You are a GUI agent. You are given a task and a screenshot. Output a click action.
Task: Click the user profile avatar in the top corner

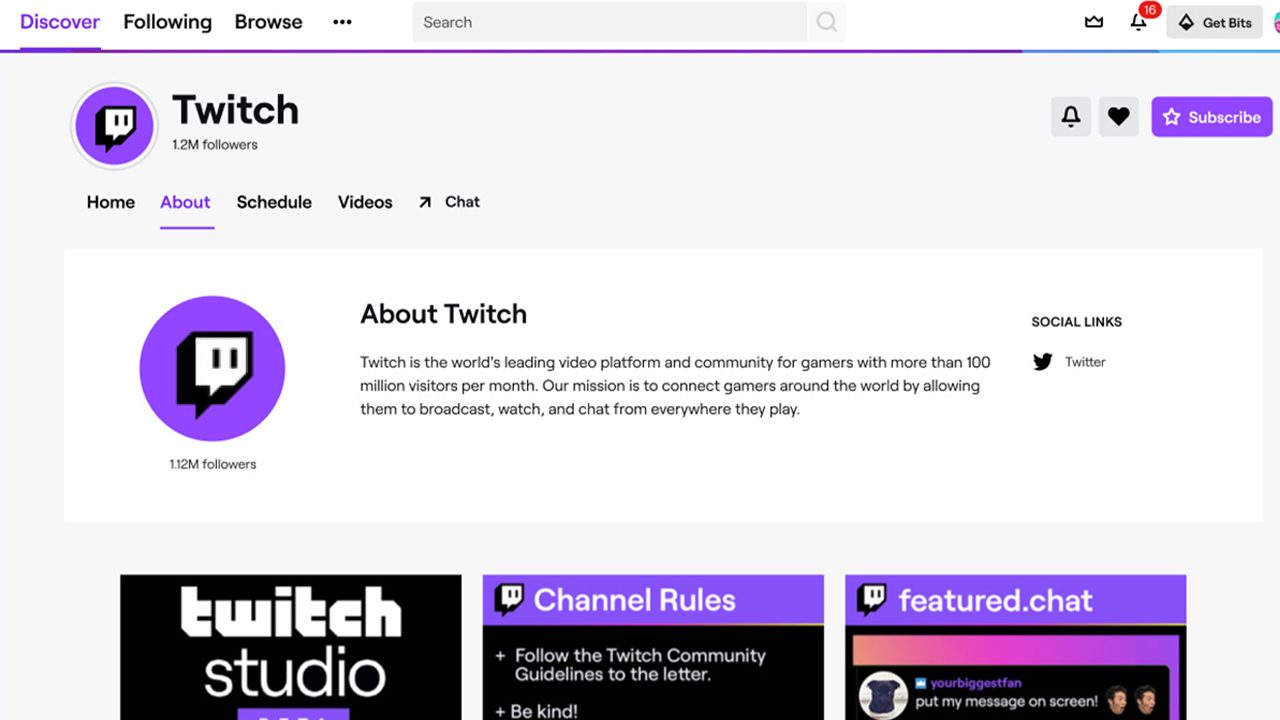1276,22
